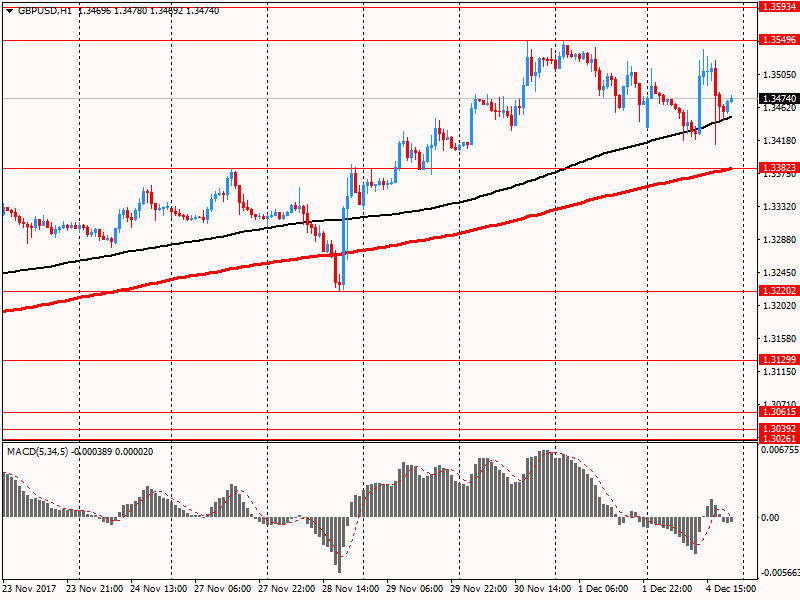800x600 pixels.
Task: Click the 23 Nov 2017 date label
Action: tap(29, 589)
